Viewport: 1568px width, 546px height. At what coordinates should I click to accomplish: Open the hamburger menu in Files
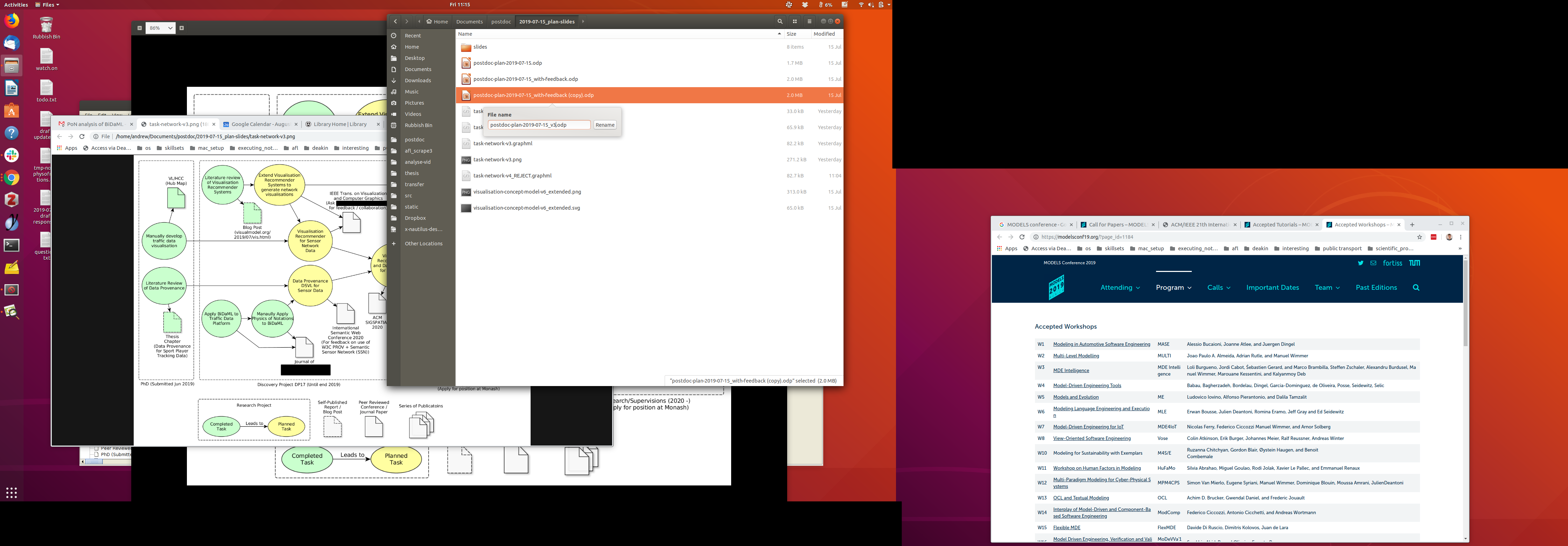809,21
